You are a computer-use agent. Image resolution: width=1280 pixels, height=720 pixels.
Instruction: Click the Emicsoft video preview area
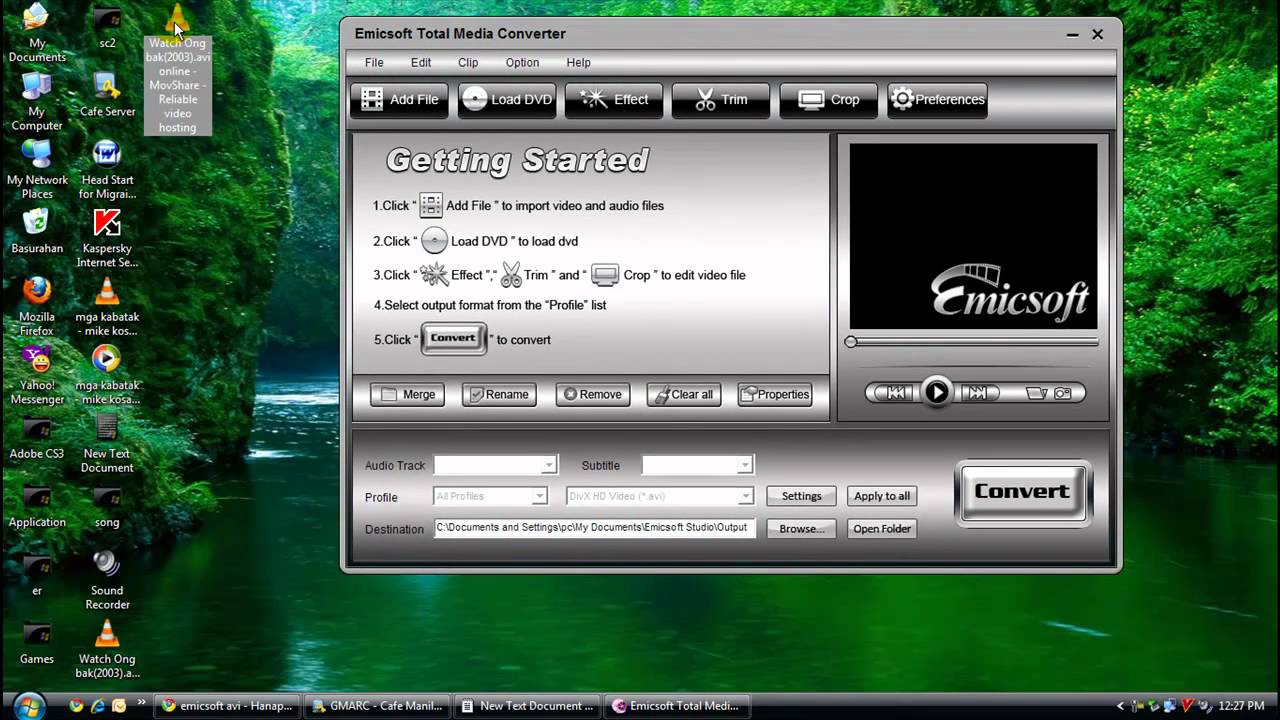point(973,236)
